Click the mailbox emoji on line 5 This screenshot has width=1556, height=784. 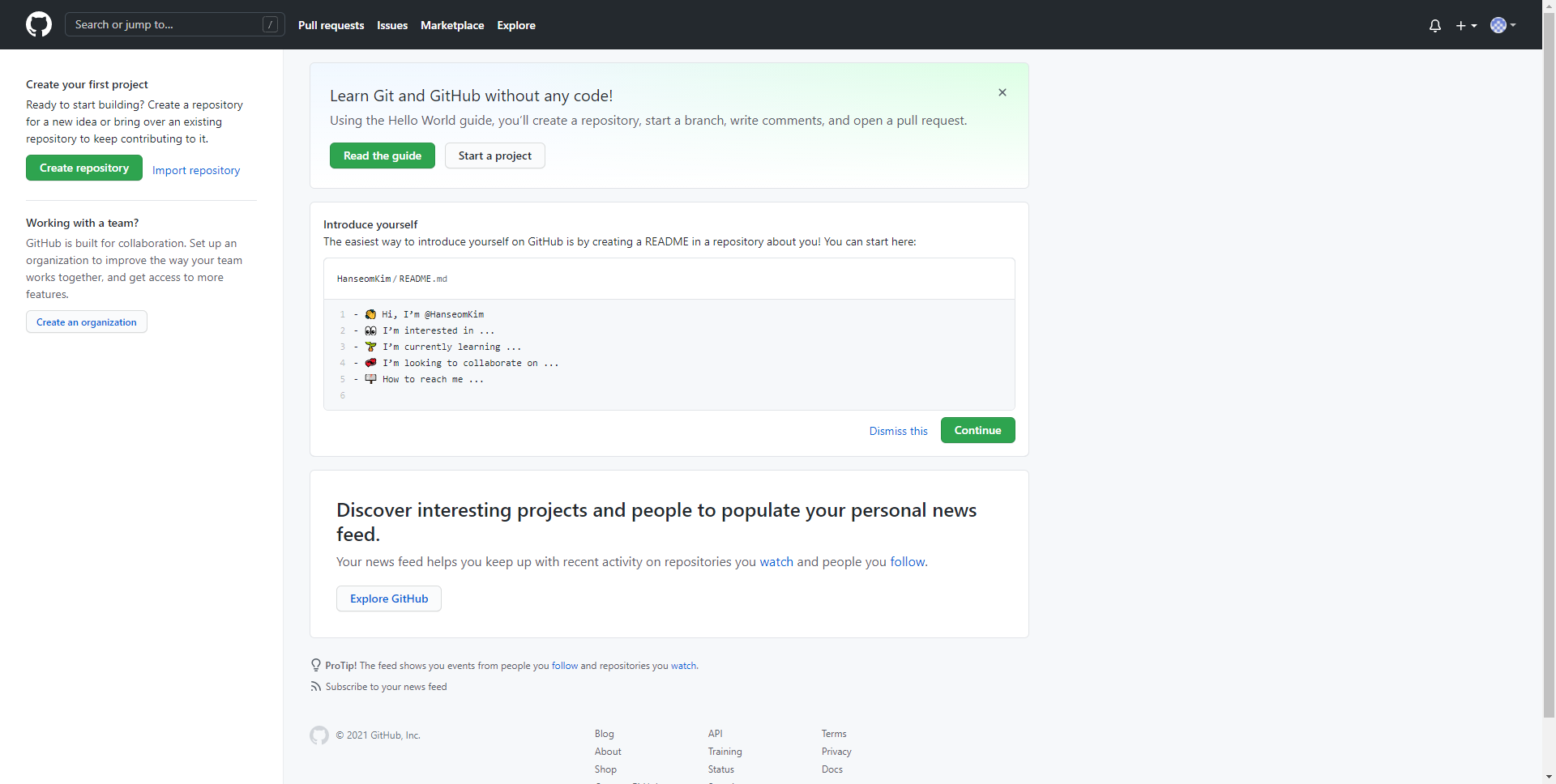point(370,379)
